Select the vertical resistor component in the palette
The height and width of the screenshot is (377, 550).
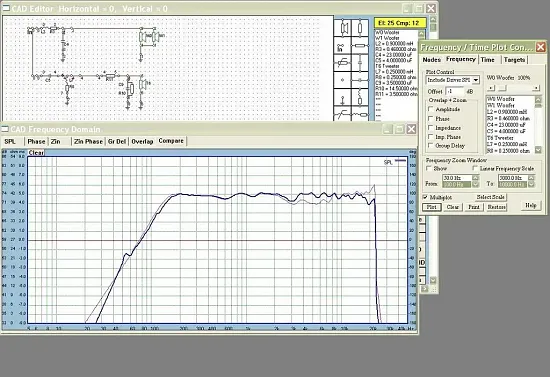pos(360,28)
